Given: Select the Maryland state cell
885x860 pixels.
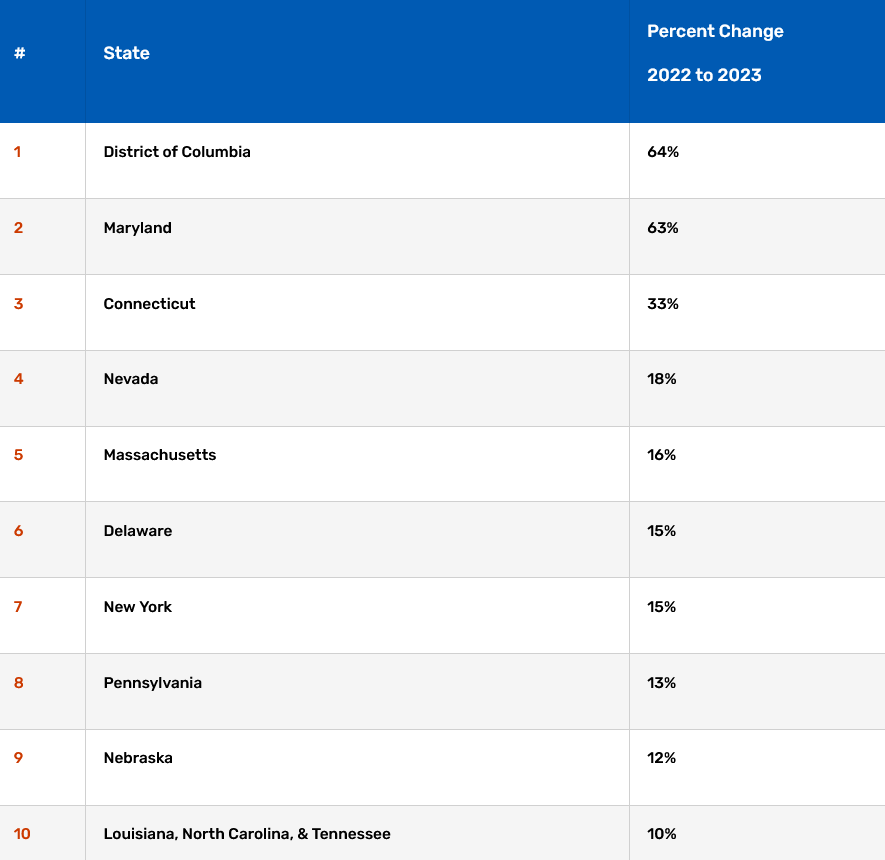Looking at the screenshot, I should [x=138, y=228].
